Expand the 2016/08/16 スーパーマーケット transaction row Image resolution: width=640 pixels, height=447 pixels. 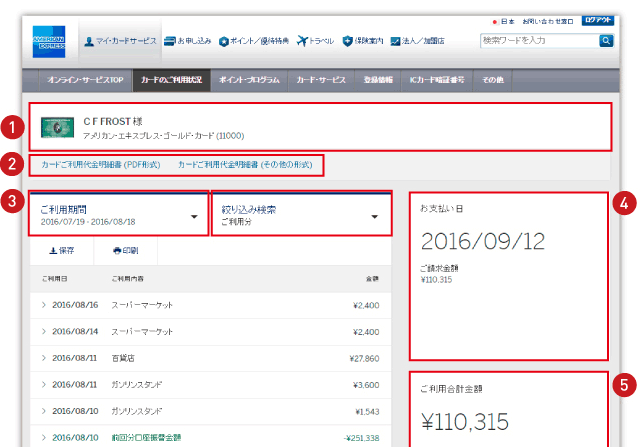pyautogui.click(x=44, y=303)
